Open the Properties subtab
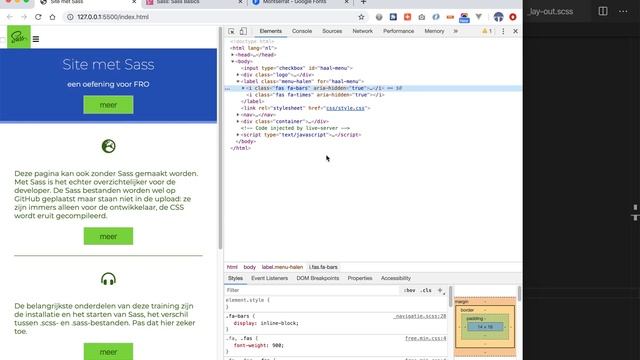 tap(360, 278)
